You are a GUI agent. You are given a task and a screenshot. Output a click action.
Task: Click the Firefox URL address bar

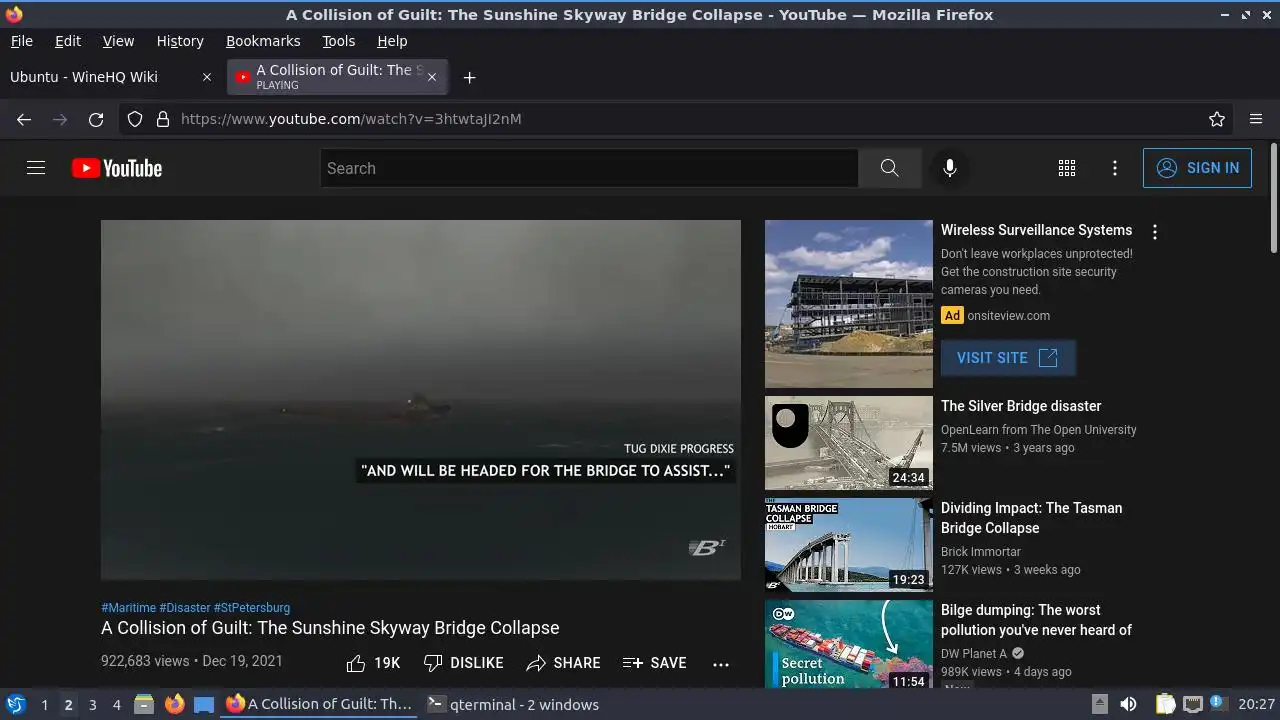[676, 119]
